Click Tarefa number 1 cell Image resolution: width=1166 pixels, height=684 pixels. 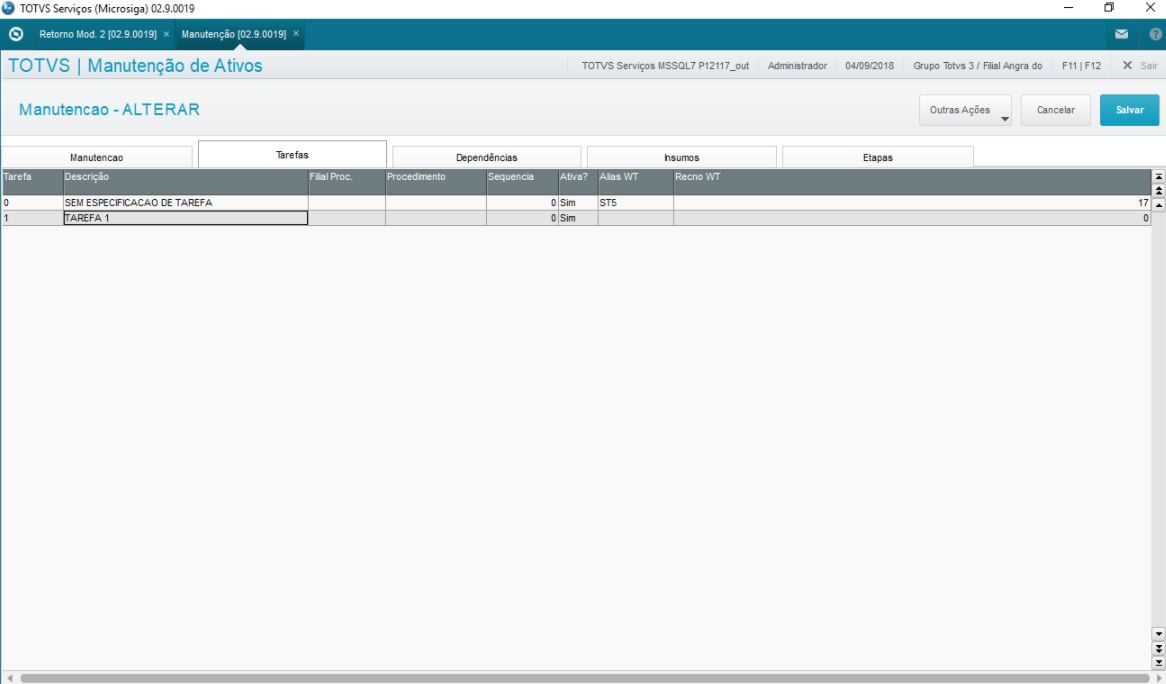(x=32, y=218)
